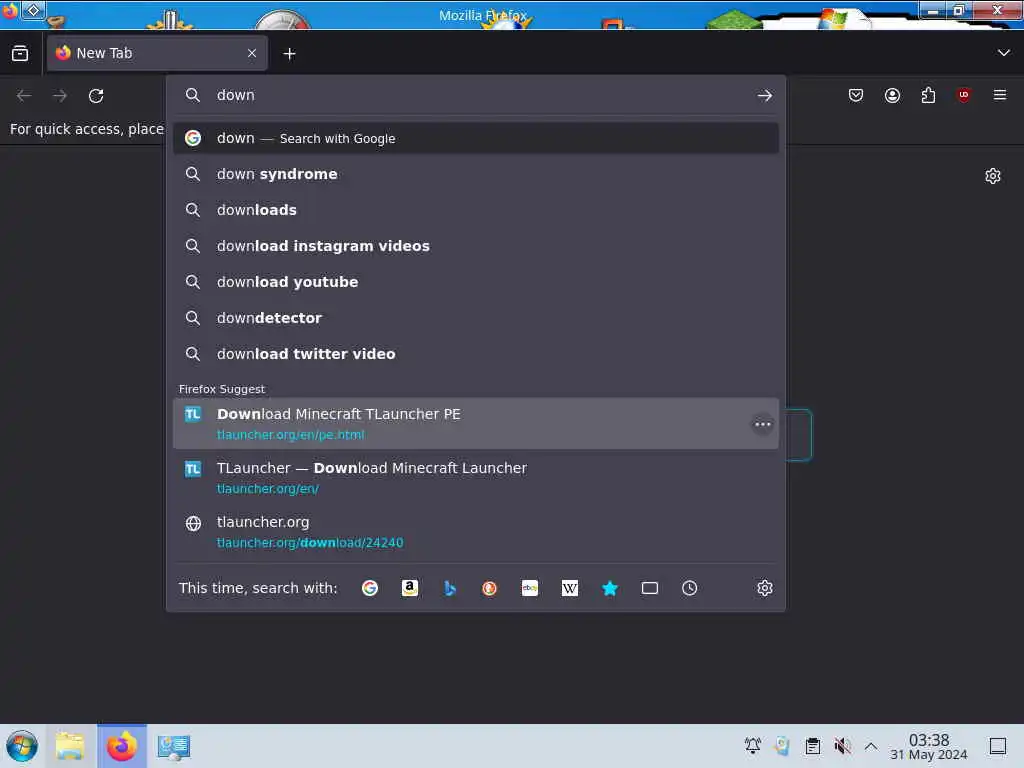Go forward with the forward arrow

(60, 95)
